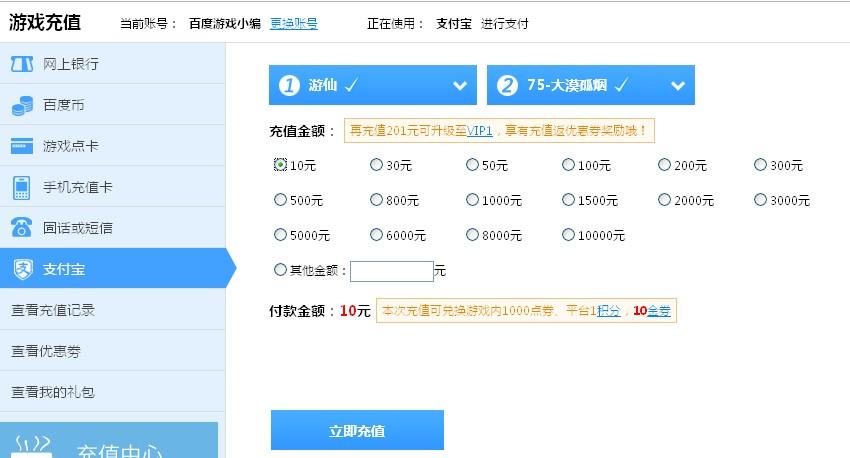Viewport: 850px width, 458px height.
Task: Select the 10元 recharge amount
Action: (280, 164)
